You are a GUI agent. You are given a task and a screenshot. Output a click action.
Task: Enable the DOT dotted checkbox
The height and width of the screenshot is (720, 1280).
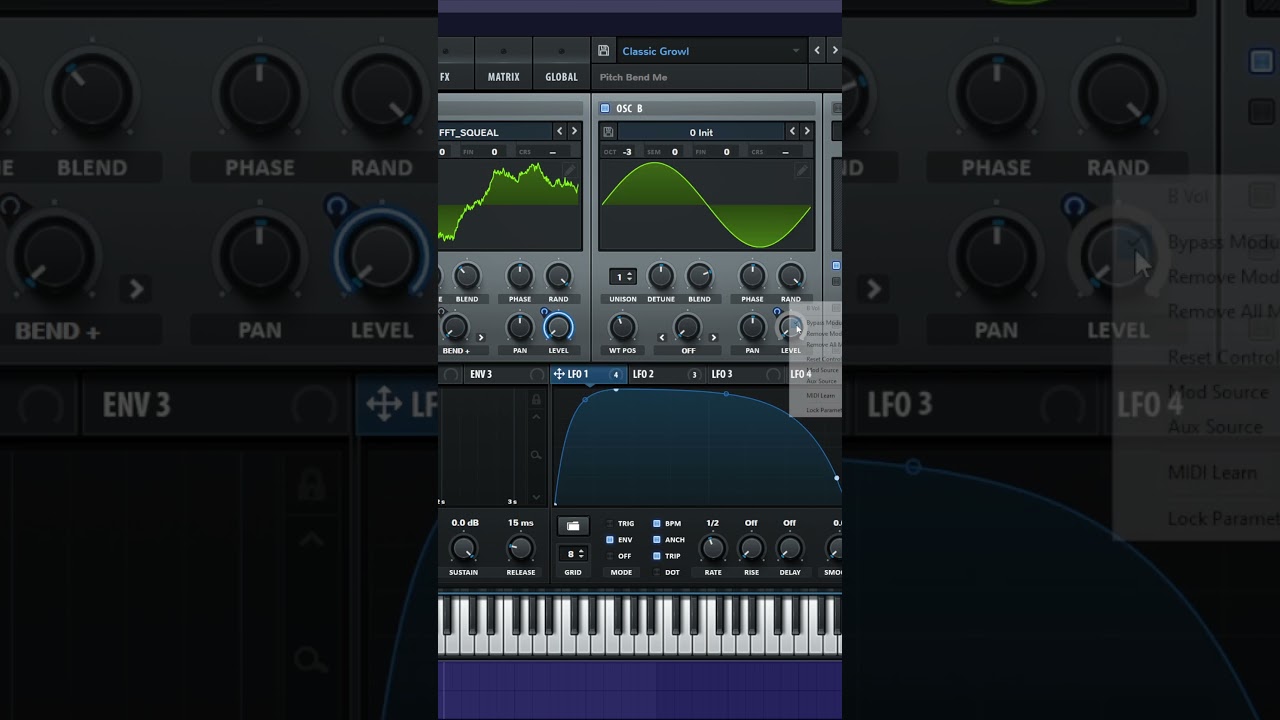[657, 572]
